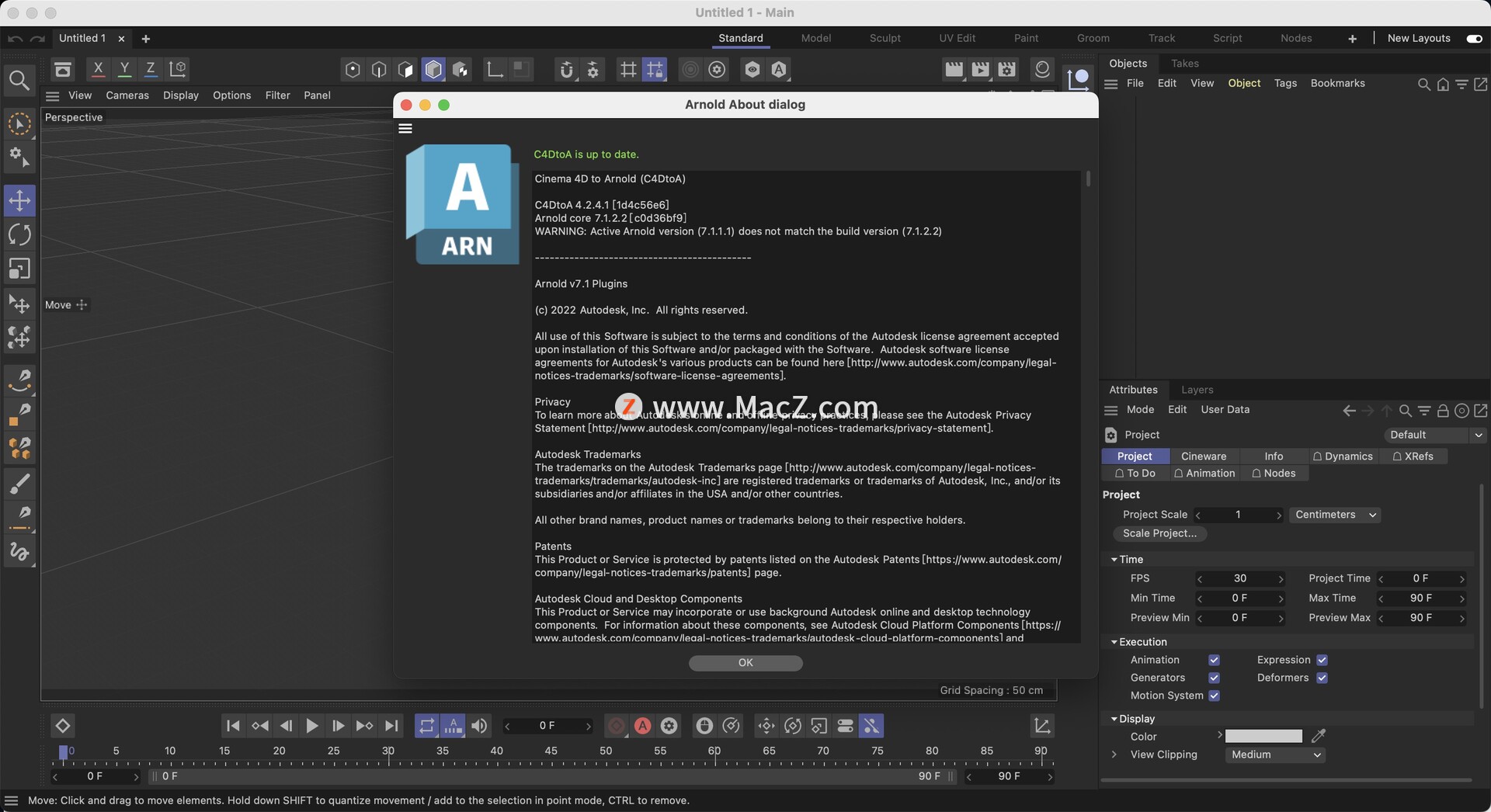Viewport: 1491px width, 812px height.
Task: Switch to the Sculpt layout tab
Action: tap(885, 38)
